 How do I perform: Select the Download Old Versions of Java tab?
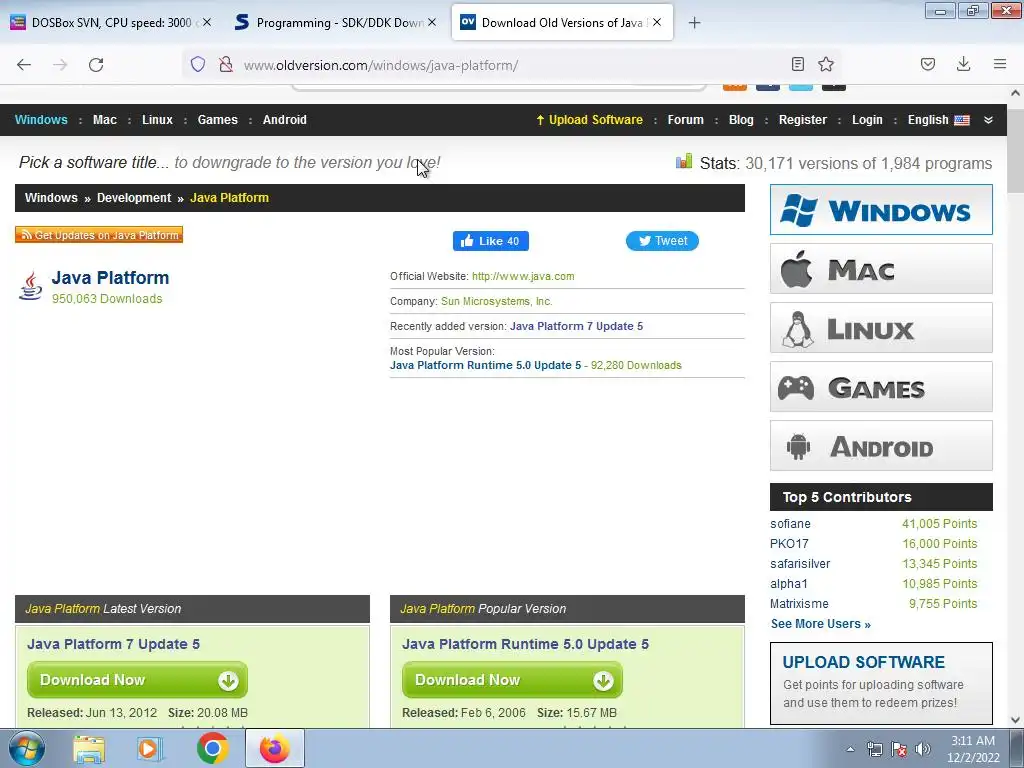562,22
